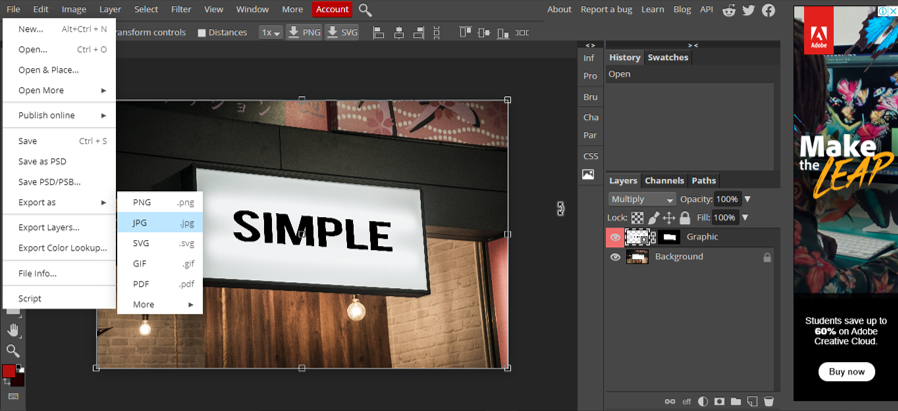898x411 pixels.
Task: Toggle lock all padlock icon
Action: tap(684, 218)
